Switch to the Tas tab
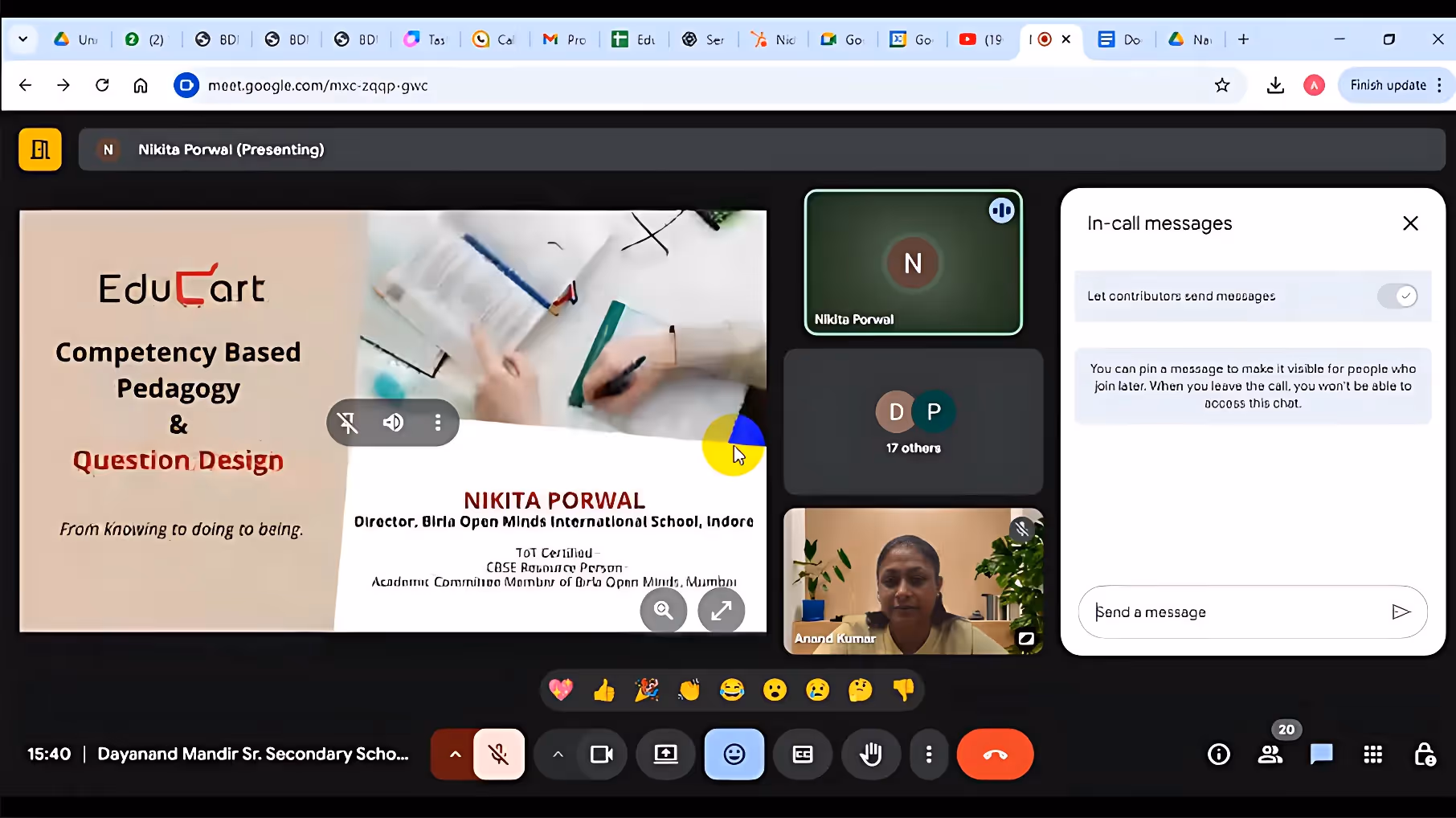This screenshot has height=818, width=1456. coord(426,39)
